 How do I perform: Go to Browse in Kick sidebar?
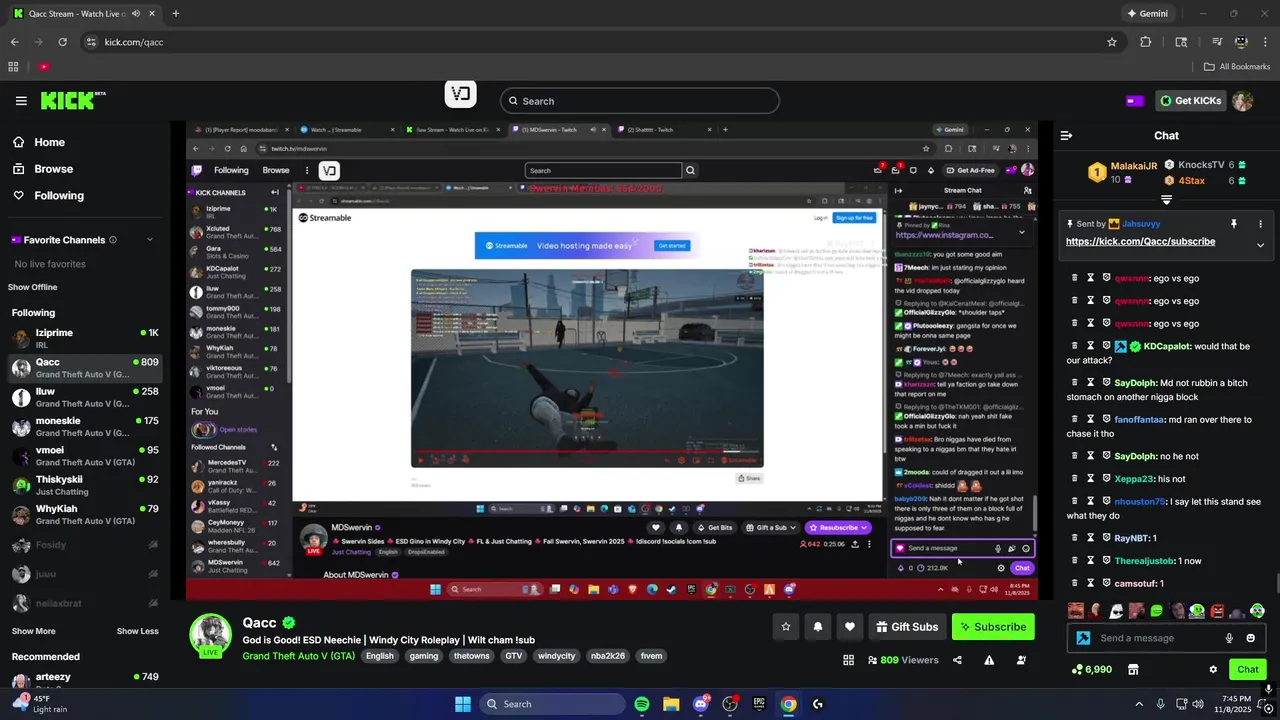pyautogui.click(x=42, y=169)
